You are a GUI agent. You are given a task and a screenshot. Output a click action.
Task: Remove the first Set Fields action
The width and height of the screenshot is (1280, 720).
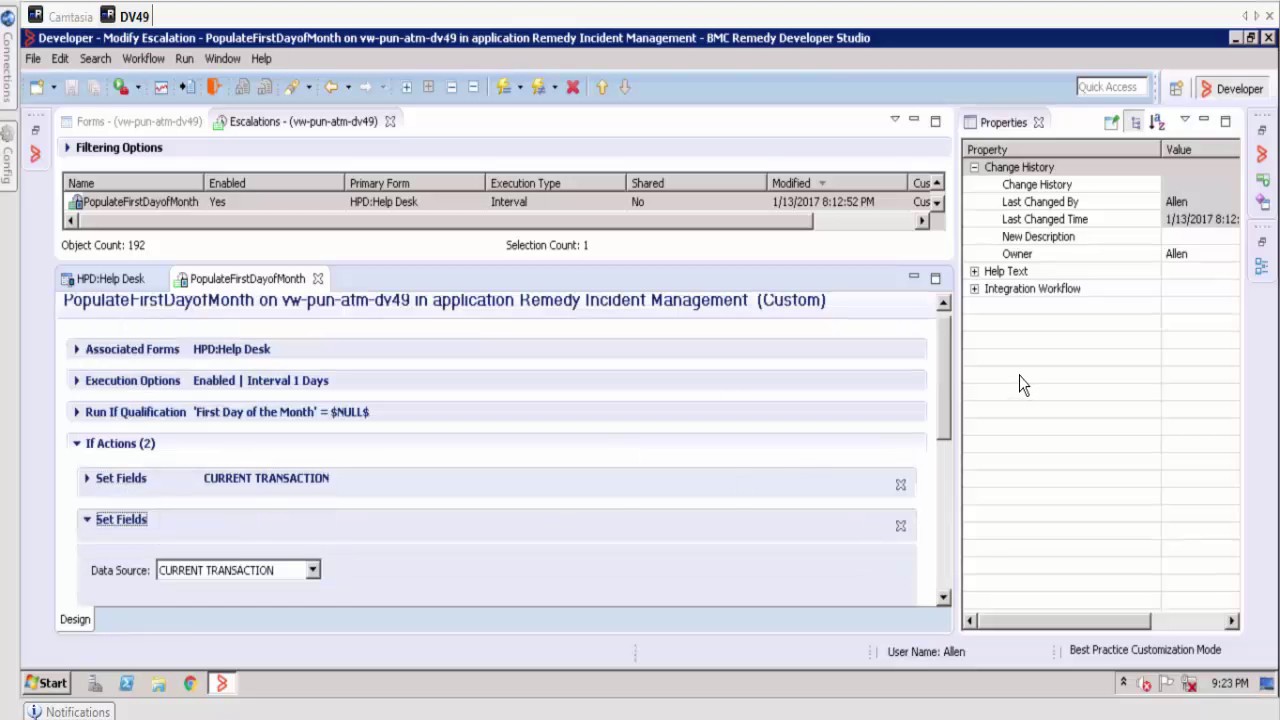[x=901, y=485]
